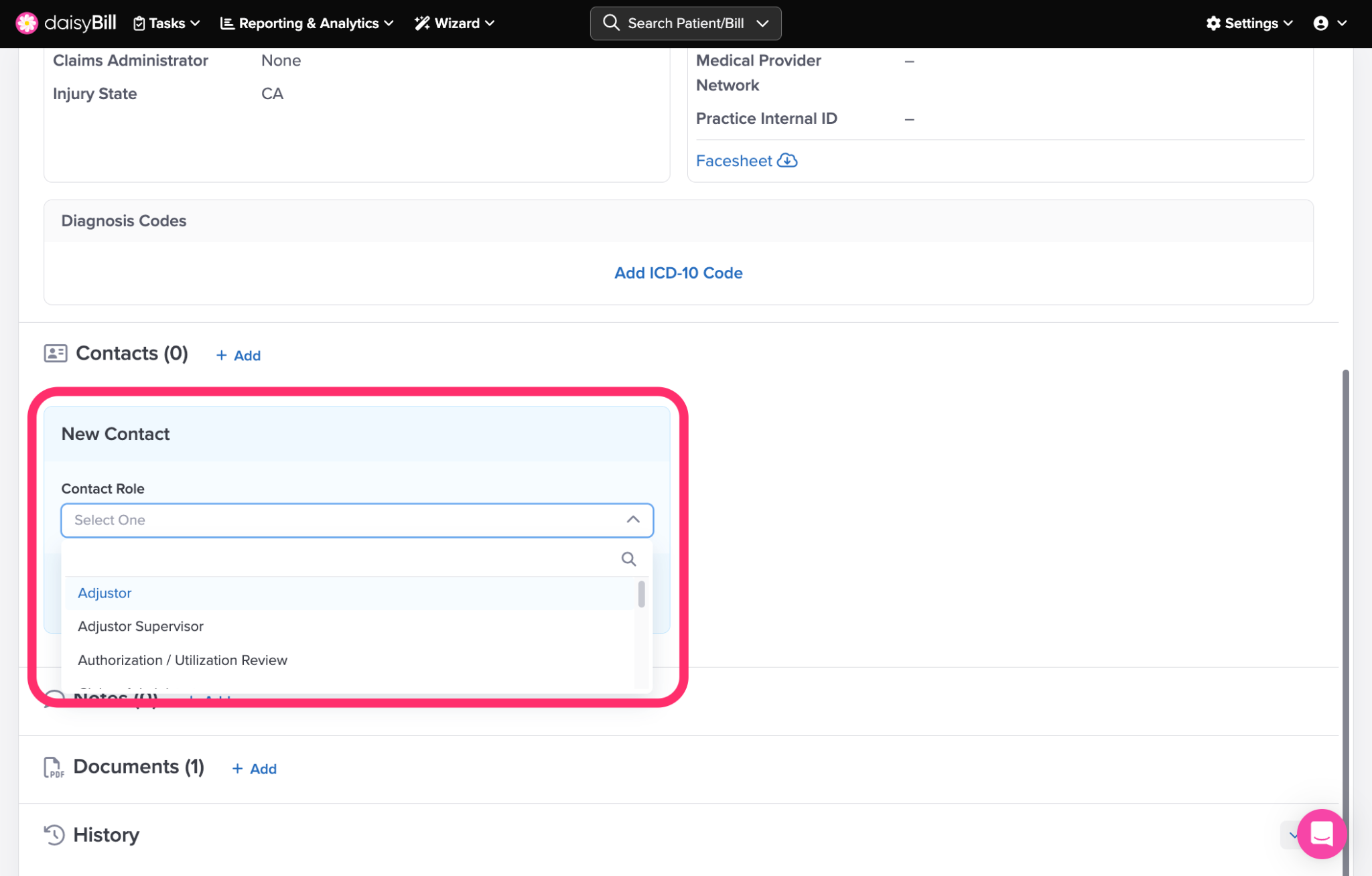This screenshot has width=1372, height=876.
Task: Pick Authorization / Utilization Review option
Action: [182, 660]
